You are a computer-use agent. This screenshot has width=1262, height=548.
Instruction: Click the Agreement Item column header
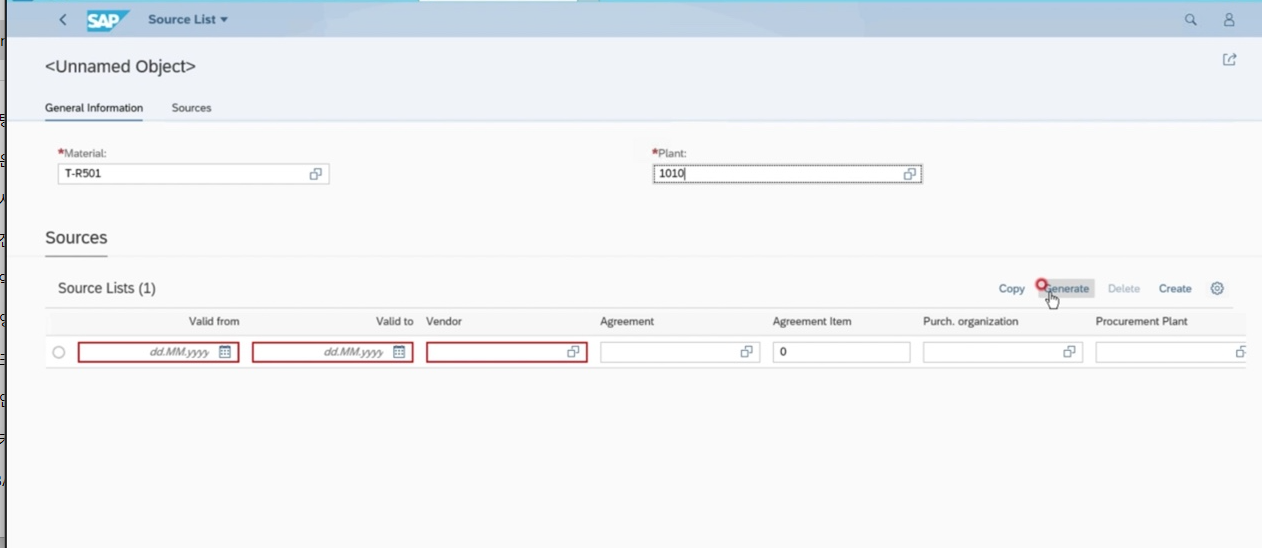tap(812, 321)
